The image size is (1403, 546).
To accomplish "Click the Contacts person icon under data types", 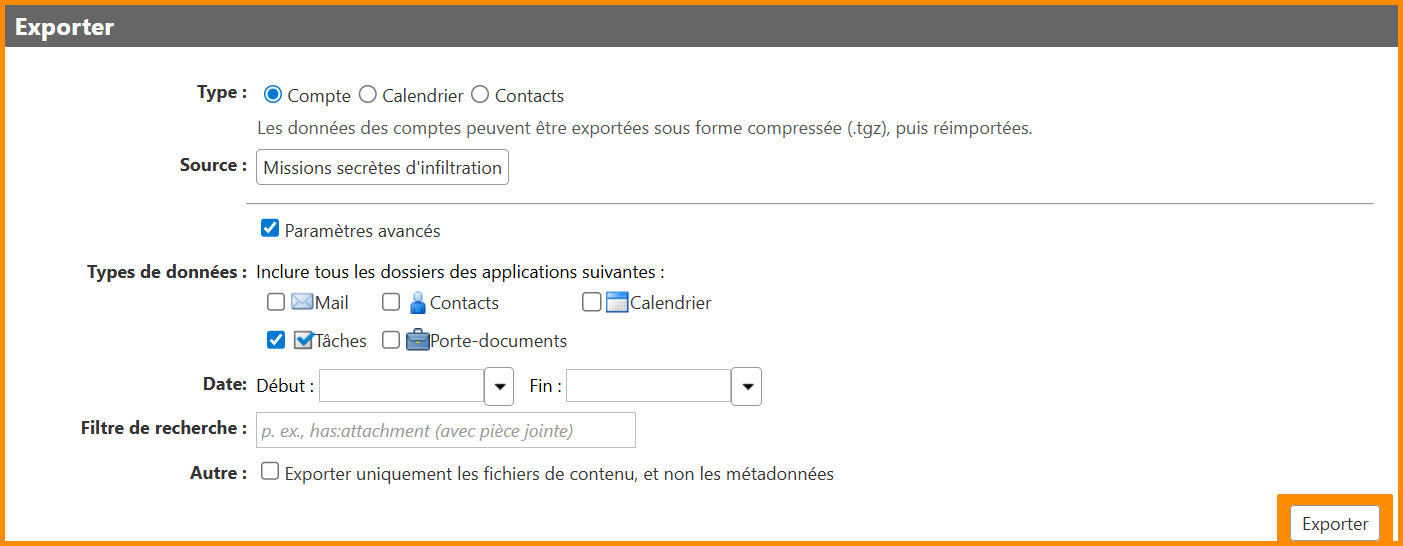I will click(418, 302).
